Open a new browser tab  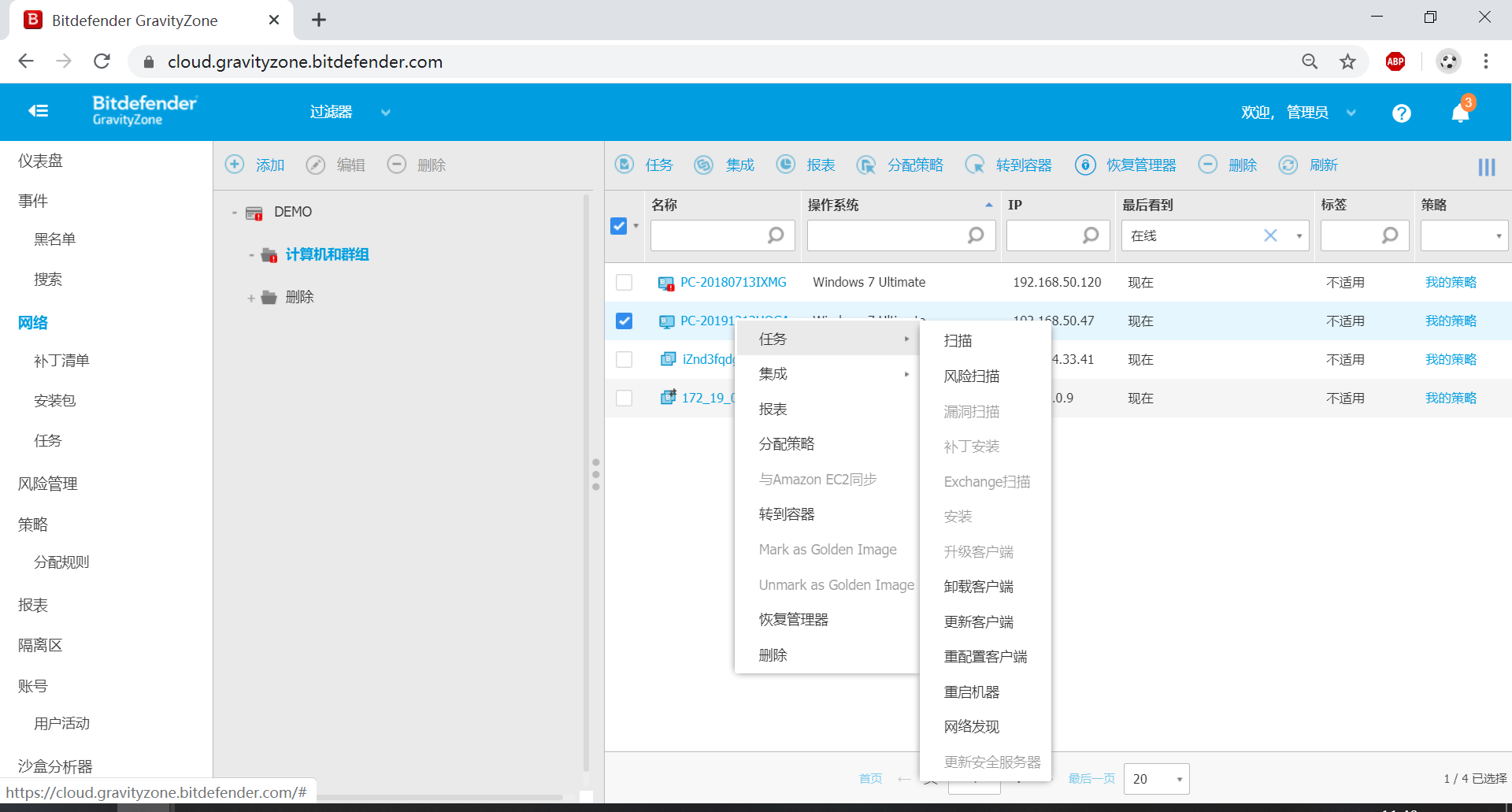click(319, 20)
